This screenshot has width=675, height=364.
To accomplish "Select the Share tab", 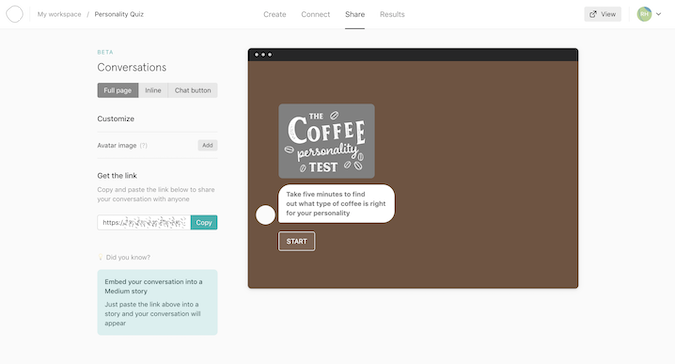I will (355, 14).
